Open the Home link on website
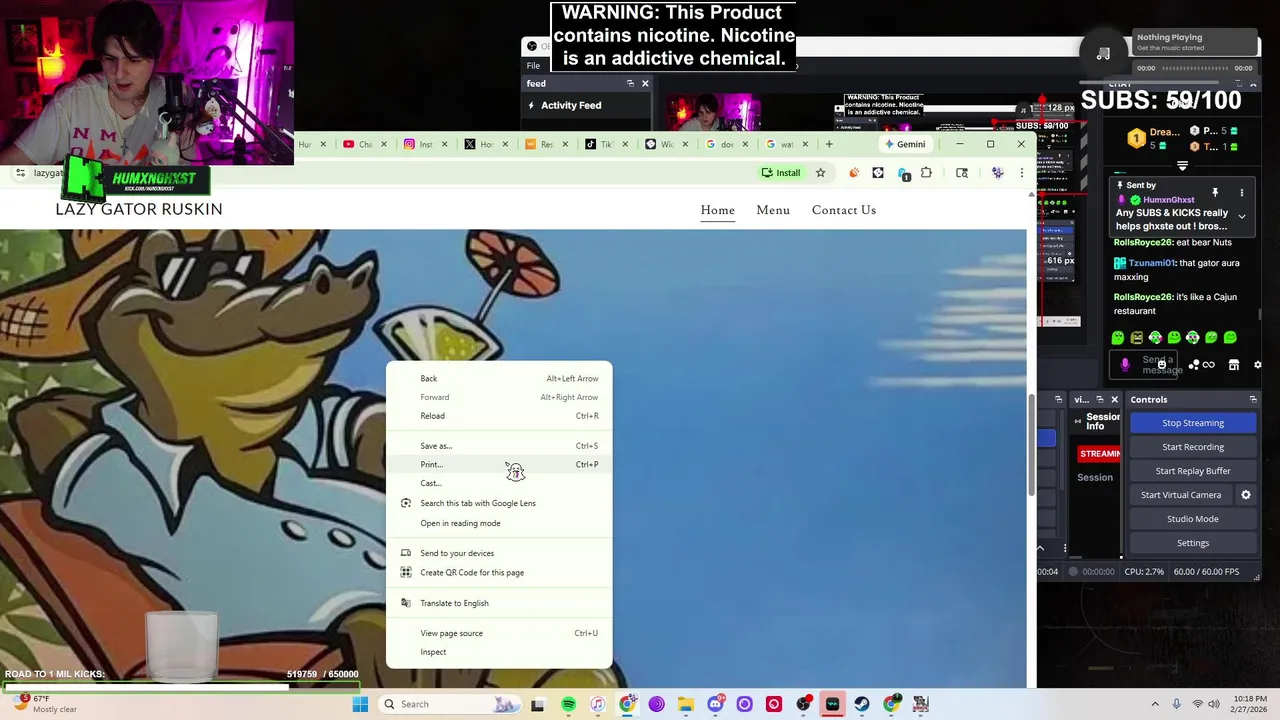Viewport: 1280px width, 720px height. tap(717, 210)
